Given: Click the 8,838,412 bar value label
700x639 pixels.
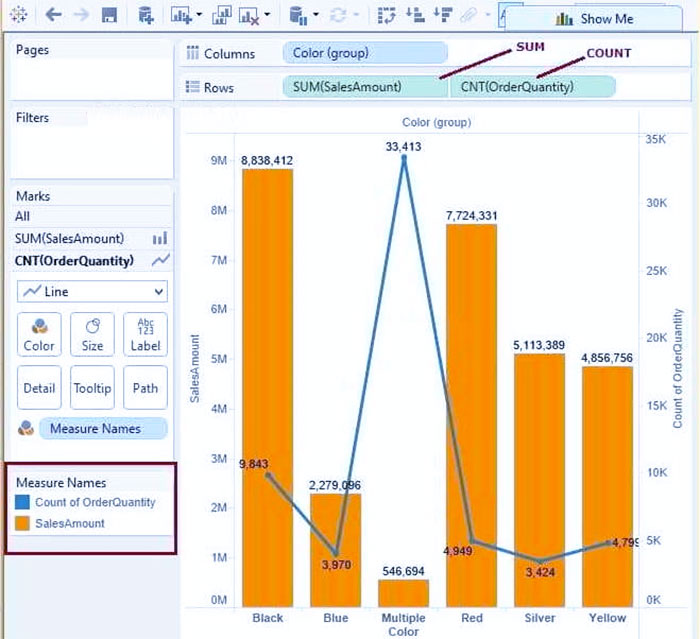Looking at the screenshot, I should pyautogui.click(x=267, y=160).
